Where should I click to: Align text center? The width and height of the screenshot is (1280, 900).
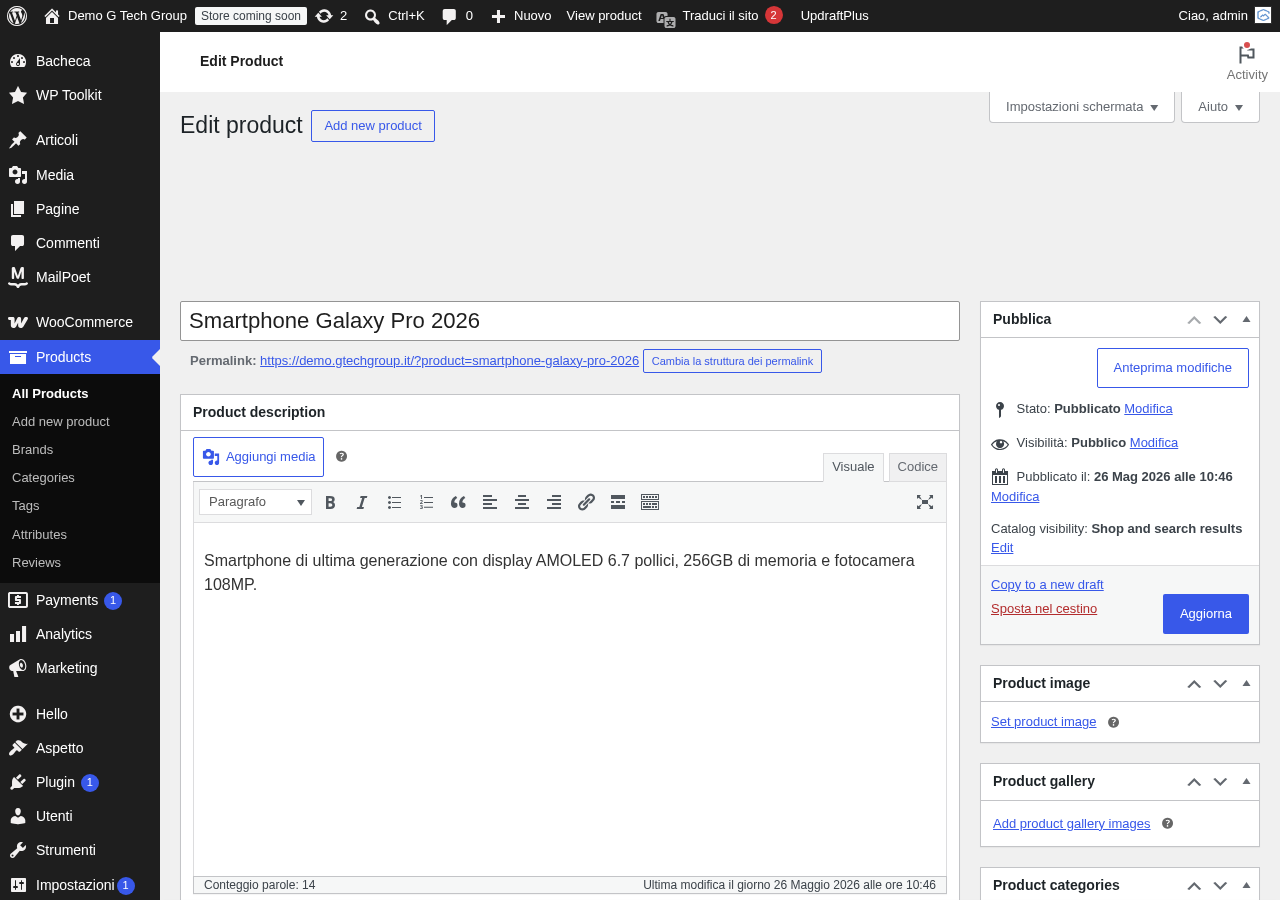pyautogui.click(x=522, y=502)
